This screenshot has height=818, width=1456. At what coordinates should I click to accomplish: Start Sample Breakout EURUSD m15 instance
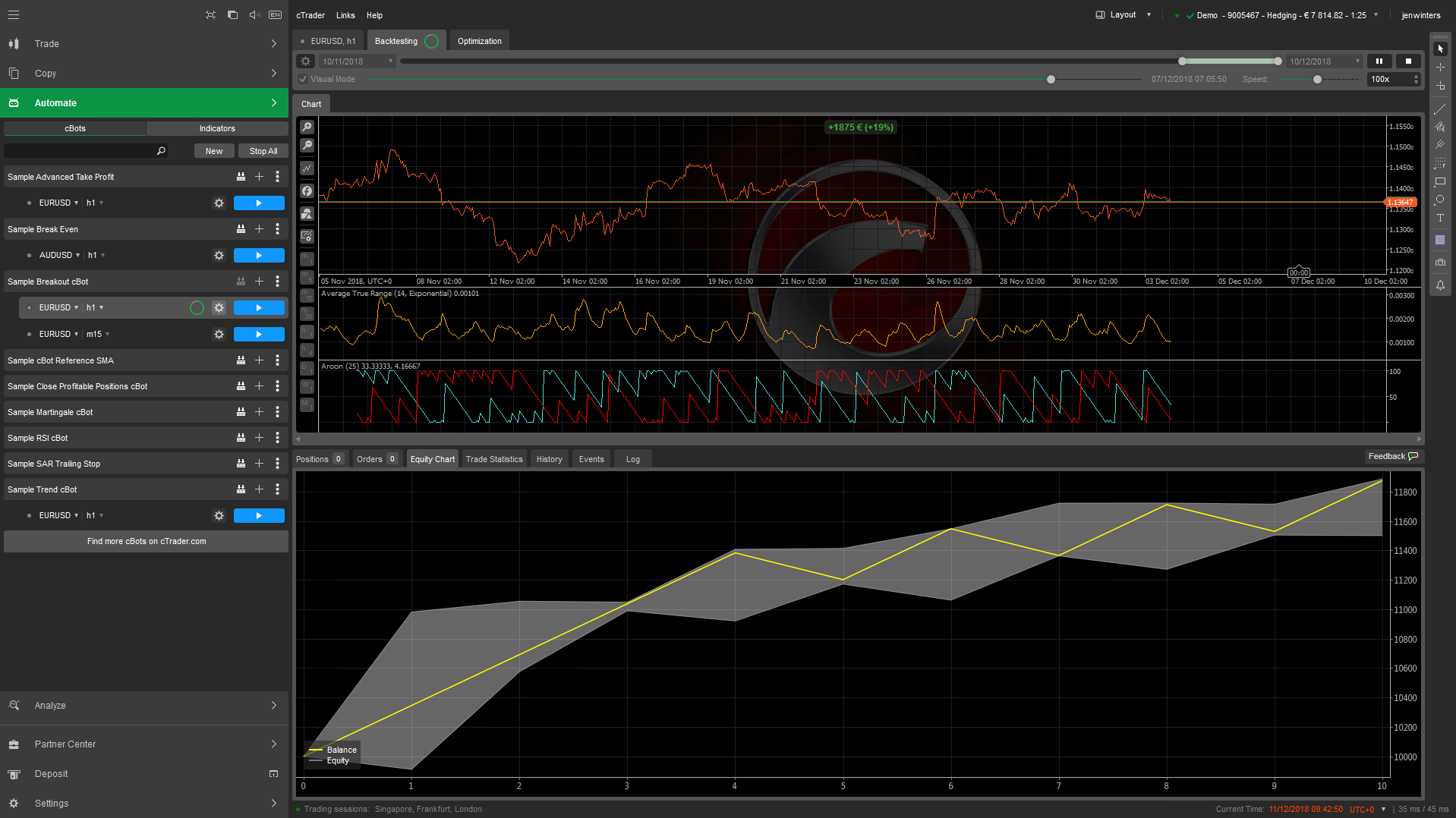click(259, 335)
